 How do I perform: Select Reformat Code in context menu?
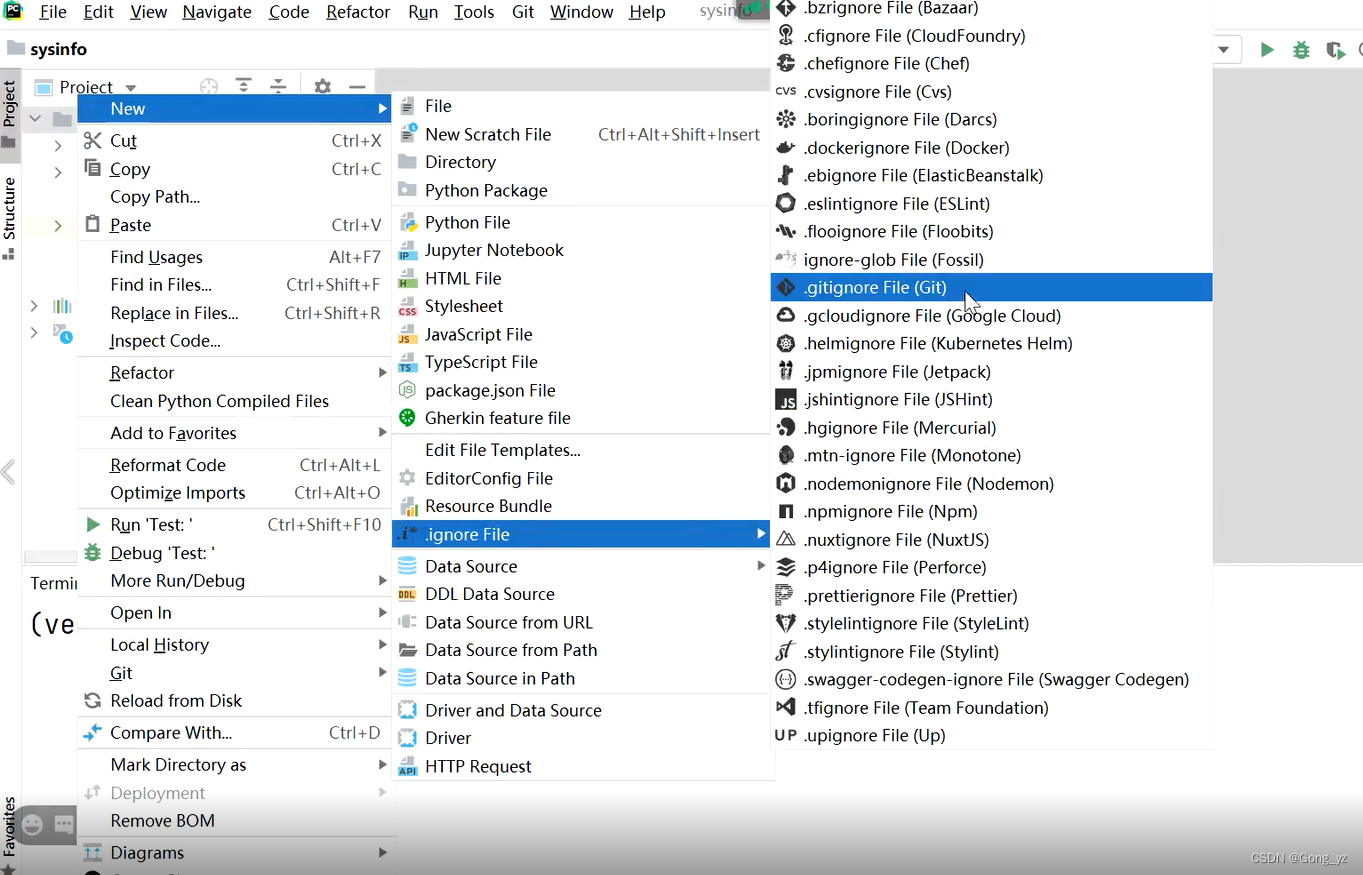pyautogui.click(x=235, y=465)
